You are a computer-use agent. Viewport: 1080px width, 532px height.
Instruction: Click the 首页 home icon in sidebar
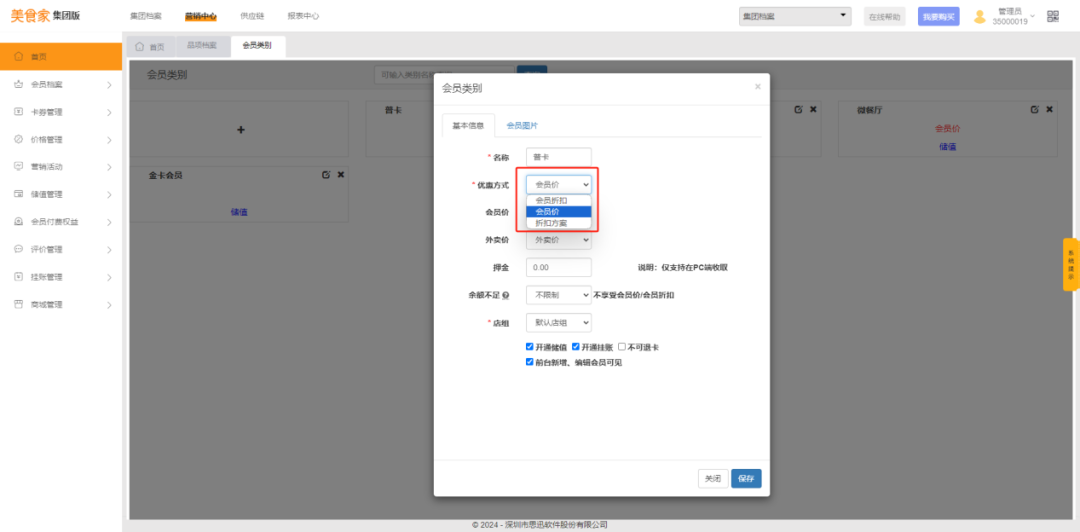coord(19,57)
